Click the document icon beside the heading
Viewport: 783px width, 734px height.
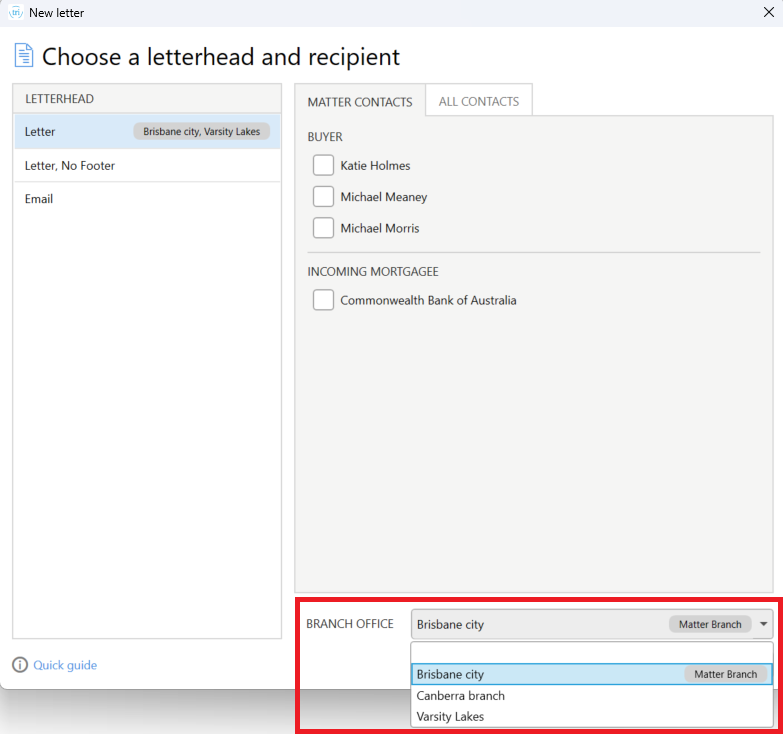[x=23, y=55]
